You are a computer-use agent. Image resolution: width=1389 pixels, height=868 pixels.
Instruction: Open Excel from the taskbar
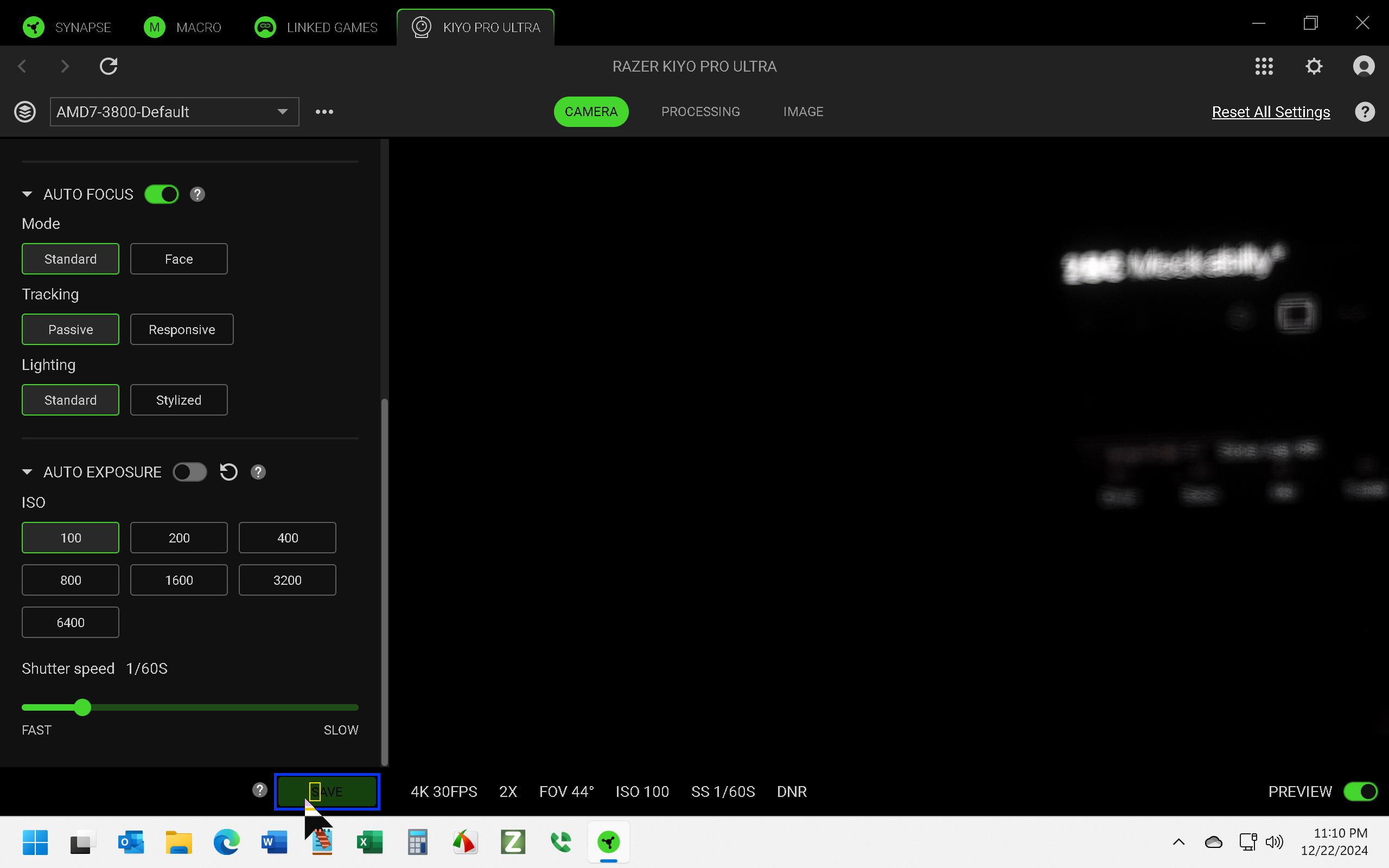tap(369, 842)
